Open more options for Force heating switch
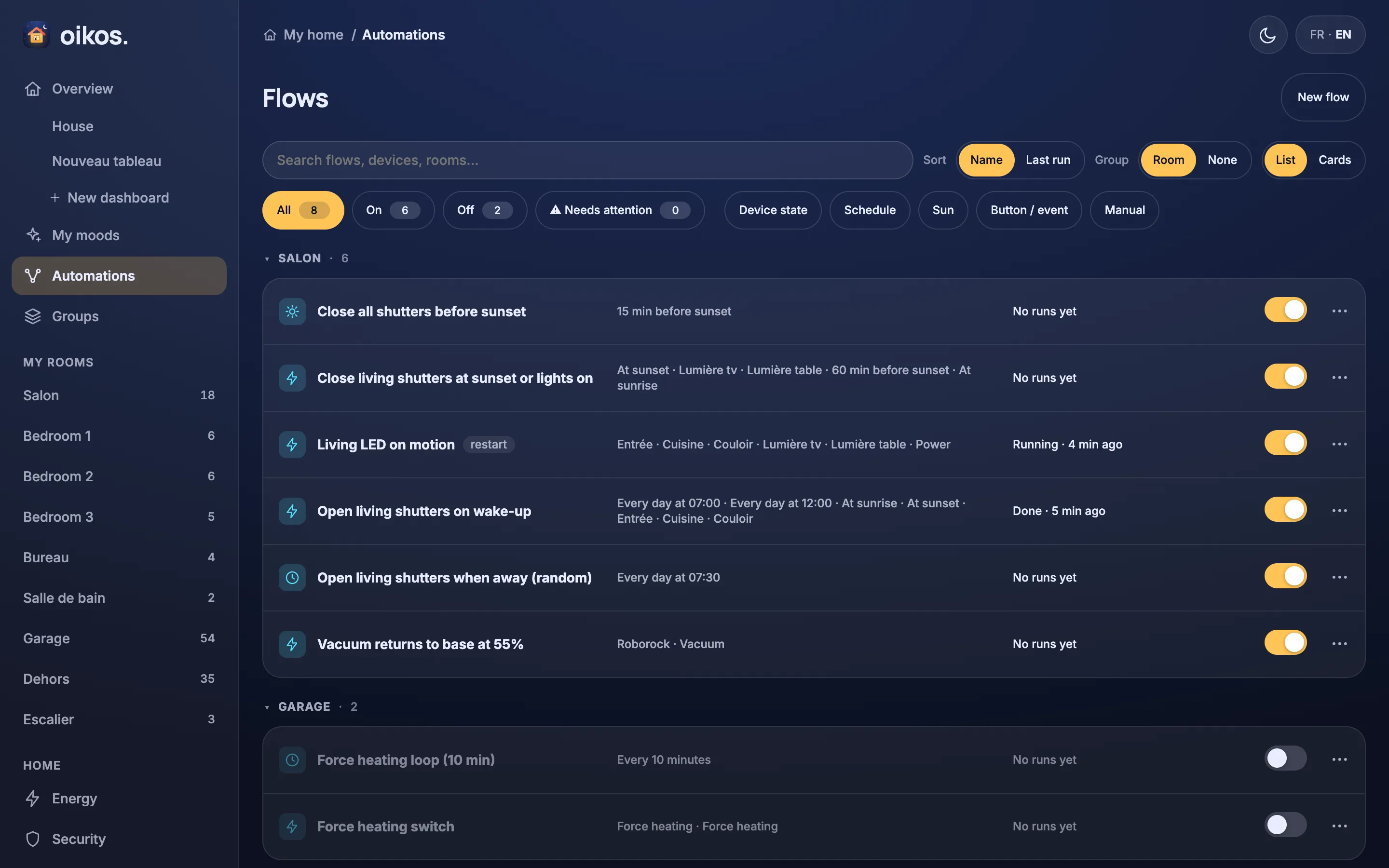Image resolution: width=1389 pixels, height=868 pixels. pyautogui.click(x=1340, y=826)
